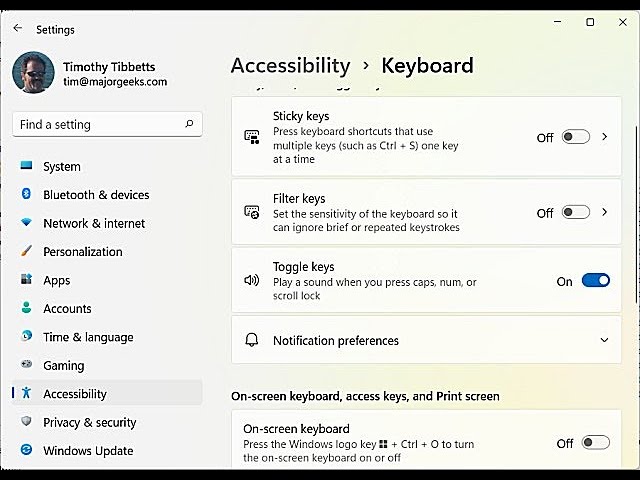The width and height of the screenshot is (640, 480).
Task: Go back to Accessibility breadcrumb
Action: tap(290, 66)
